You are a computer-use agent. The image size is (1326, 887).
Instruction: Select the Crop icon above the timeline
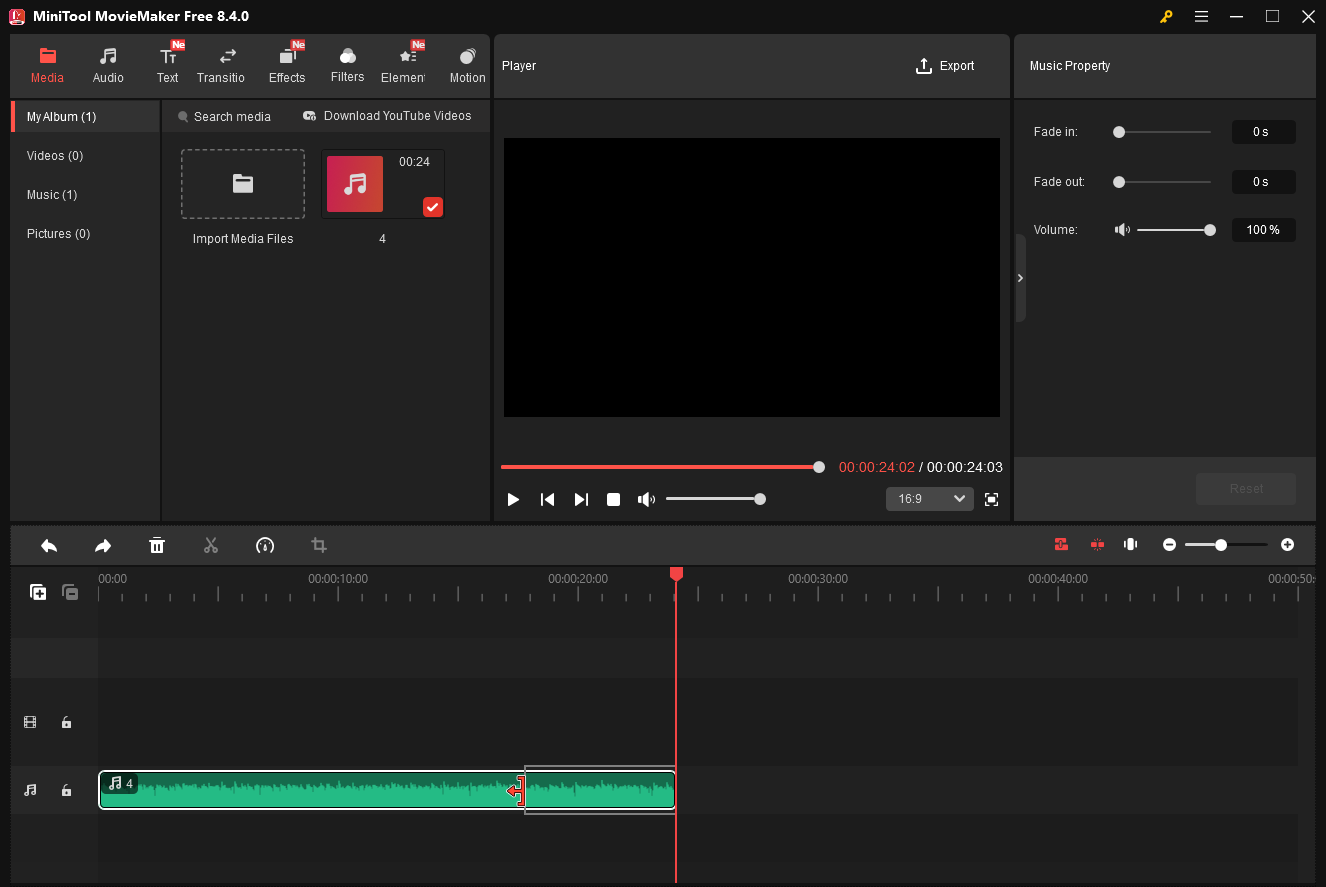tap(319, 545)
